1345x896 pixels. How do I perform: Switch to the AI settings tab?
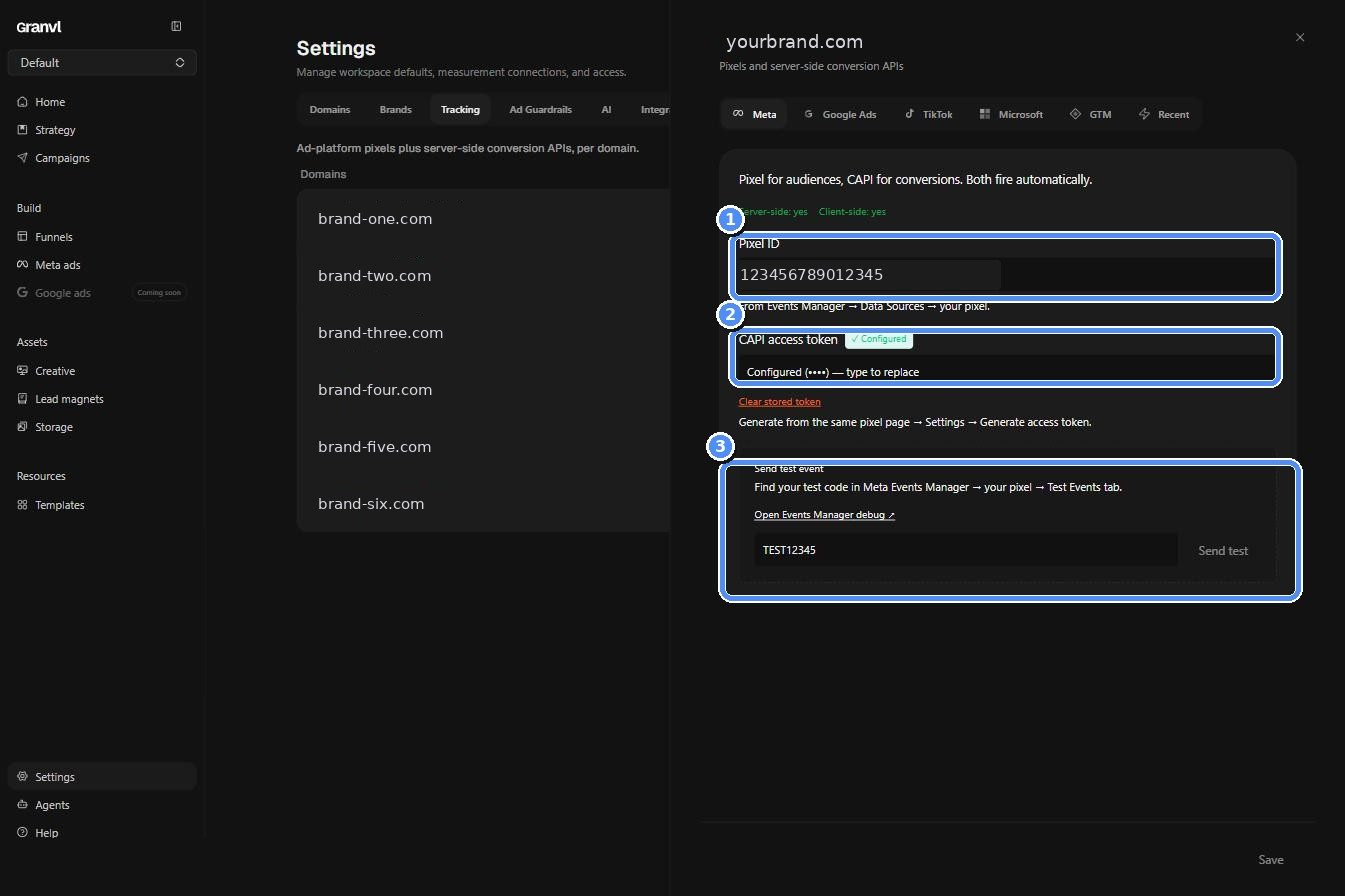(x=606, y=110)
